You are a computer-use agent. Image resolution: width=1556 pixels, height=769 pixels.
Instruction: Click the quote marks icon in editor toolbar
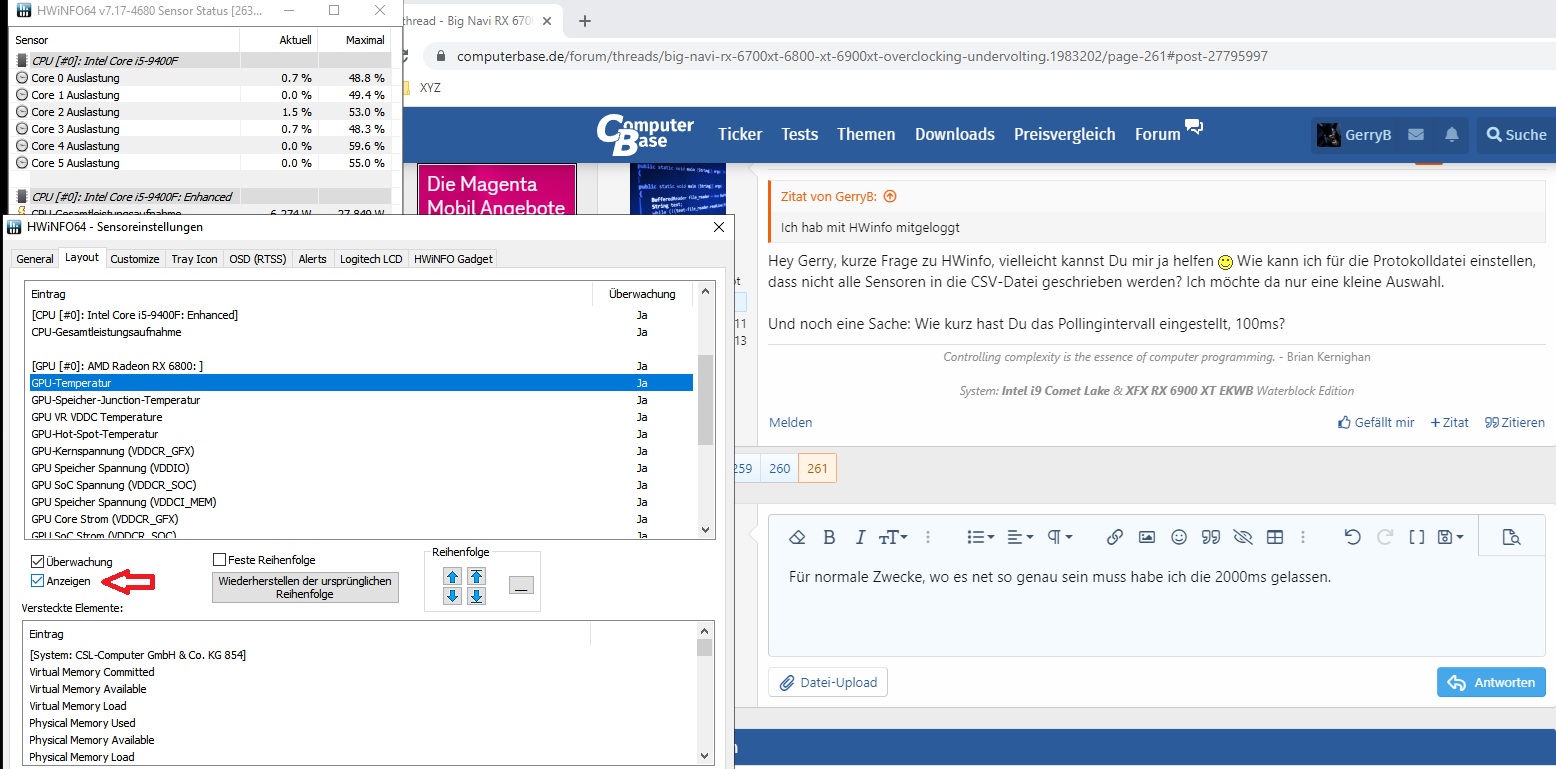[1211, 537]
